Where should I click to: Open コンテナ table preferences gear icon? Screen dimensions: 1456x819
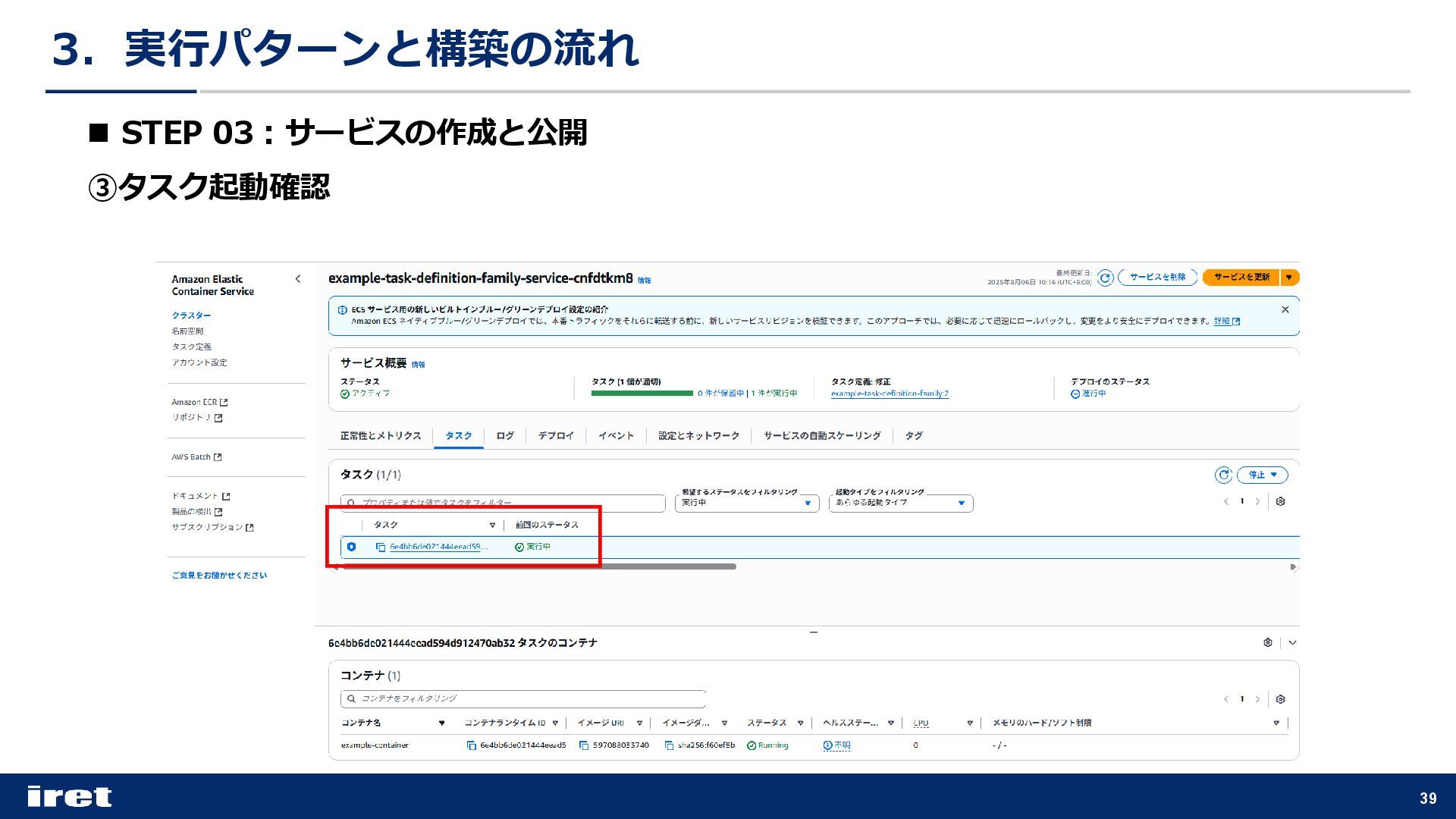click(x=1281, y=699)
